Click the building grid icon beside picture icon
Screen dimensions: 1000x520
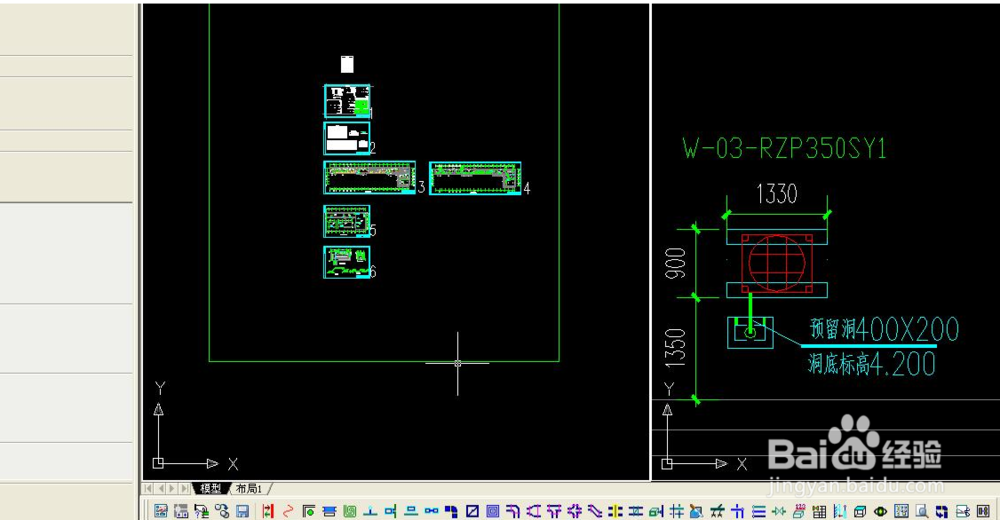(x=181, y=511)
